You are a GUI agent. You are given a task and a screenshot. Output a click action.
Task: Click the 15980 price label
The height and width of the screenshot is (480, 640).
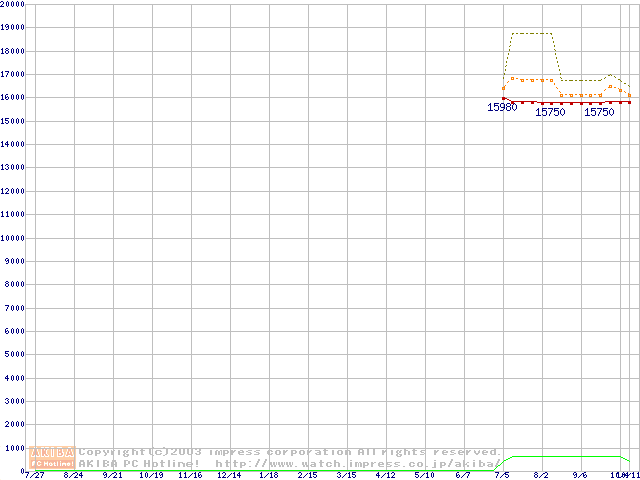[502, 108]
